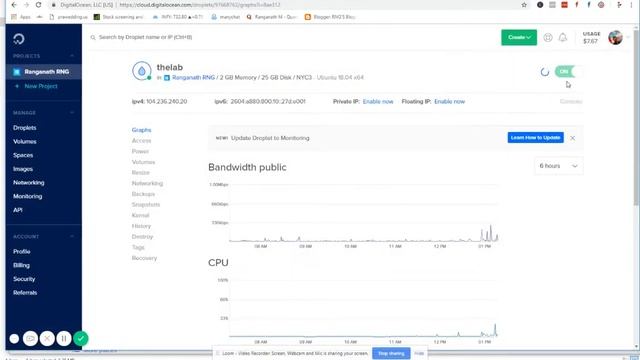The width and height of the screenshot is (640, 360).
Task: Open the Apps bookmark shortcut
Action: [20, 17]
